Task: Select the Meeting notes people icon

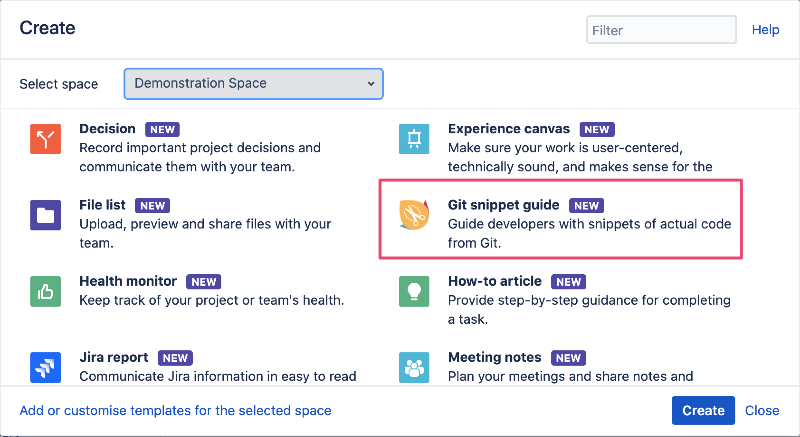Action: (x=414, y=367)
